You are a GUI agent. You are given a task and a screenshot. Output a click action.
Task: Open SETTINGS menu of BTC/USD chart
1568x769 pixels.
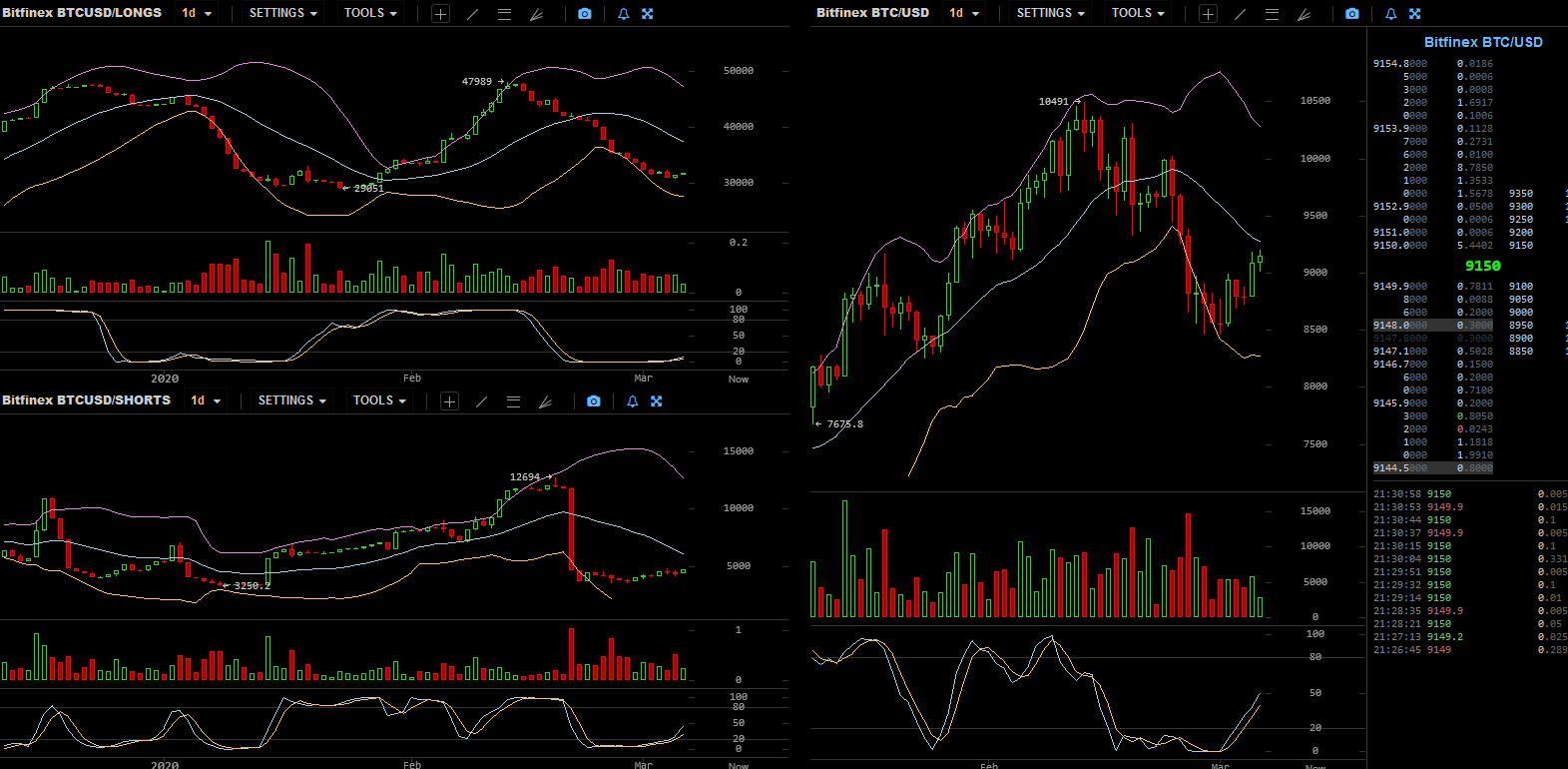coord(1051,13)
